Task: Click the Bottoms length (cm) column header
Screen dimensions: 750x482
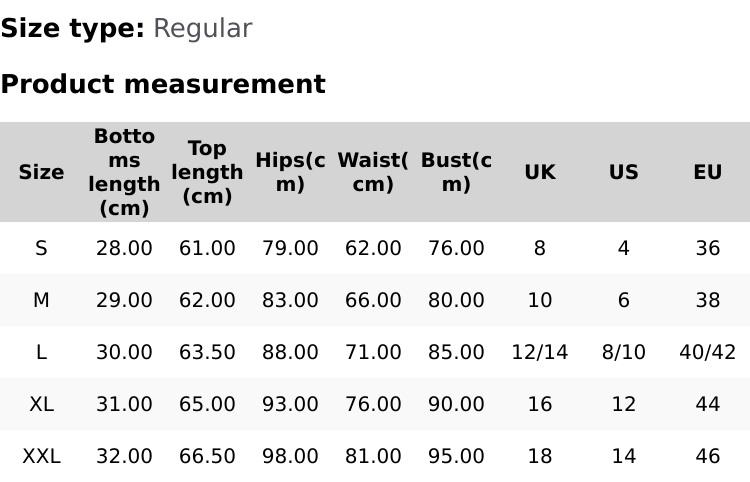Action: click(124, 172)
